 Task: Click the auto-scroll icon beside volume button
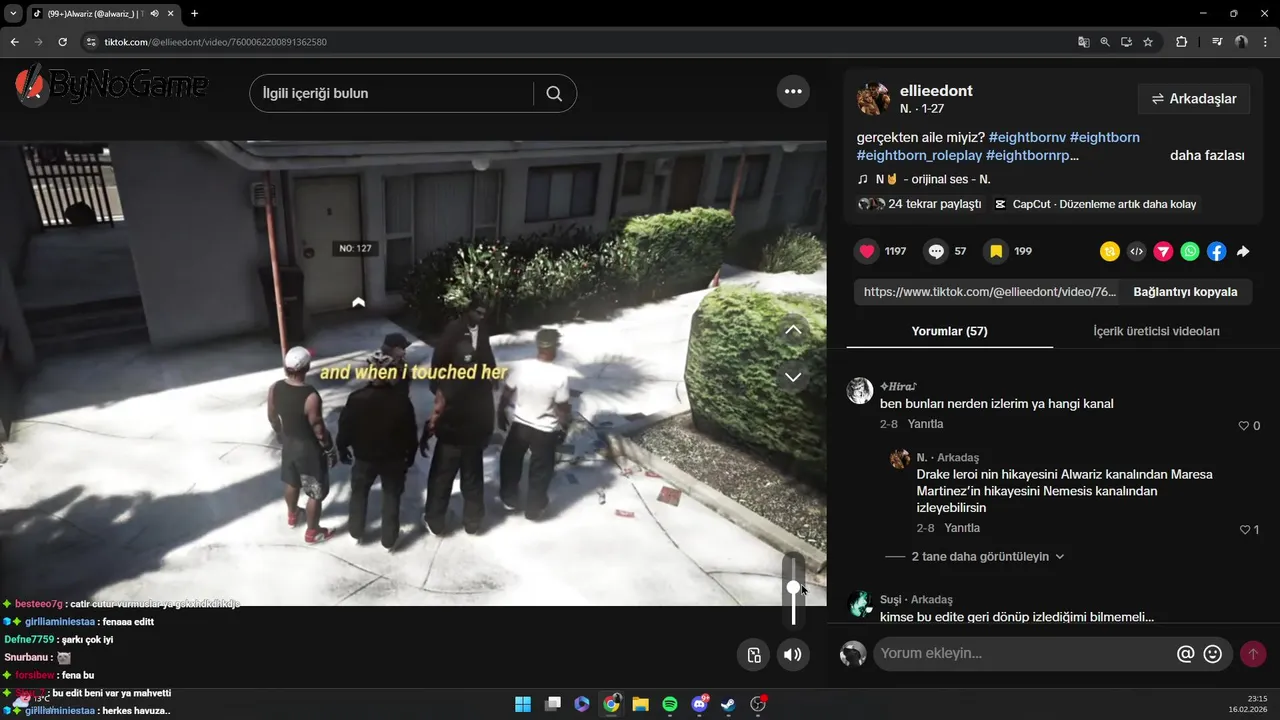coord(754,655)
